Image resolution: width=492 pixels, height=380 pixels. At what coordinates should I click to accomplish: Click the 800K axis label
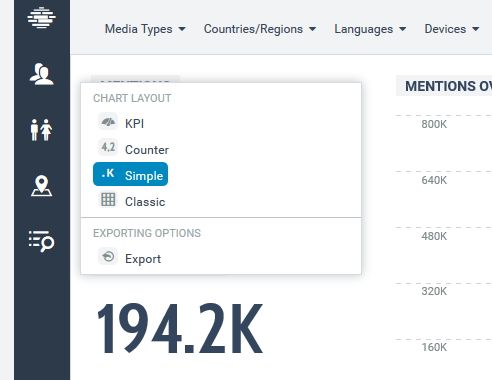[434, 124]
